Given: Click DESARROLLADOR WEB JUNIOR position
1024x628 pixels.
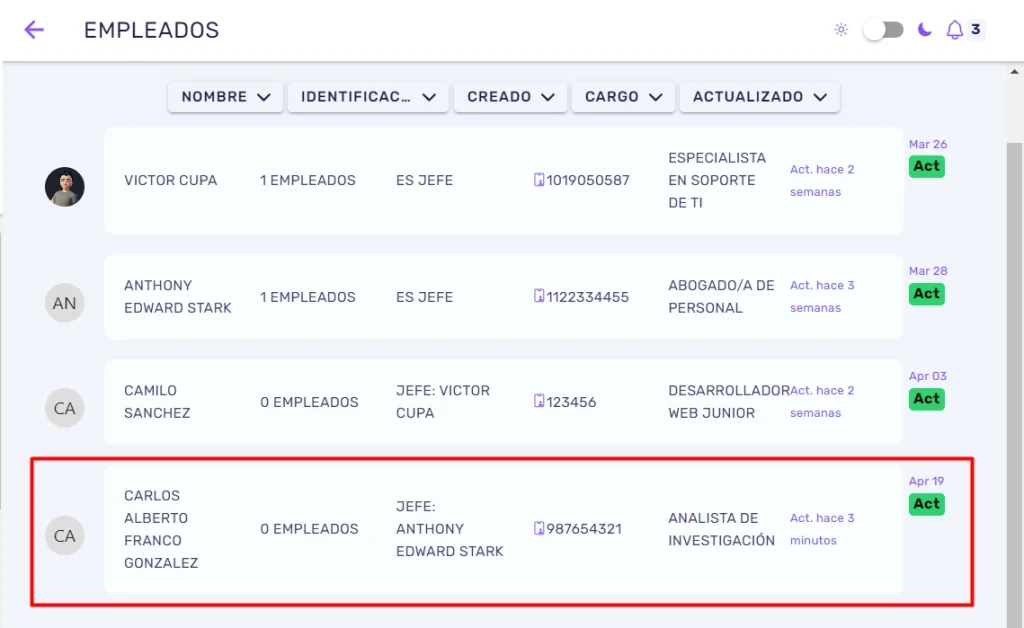Looking at the screenshot, I should (x=729, y=401).
